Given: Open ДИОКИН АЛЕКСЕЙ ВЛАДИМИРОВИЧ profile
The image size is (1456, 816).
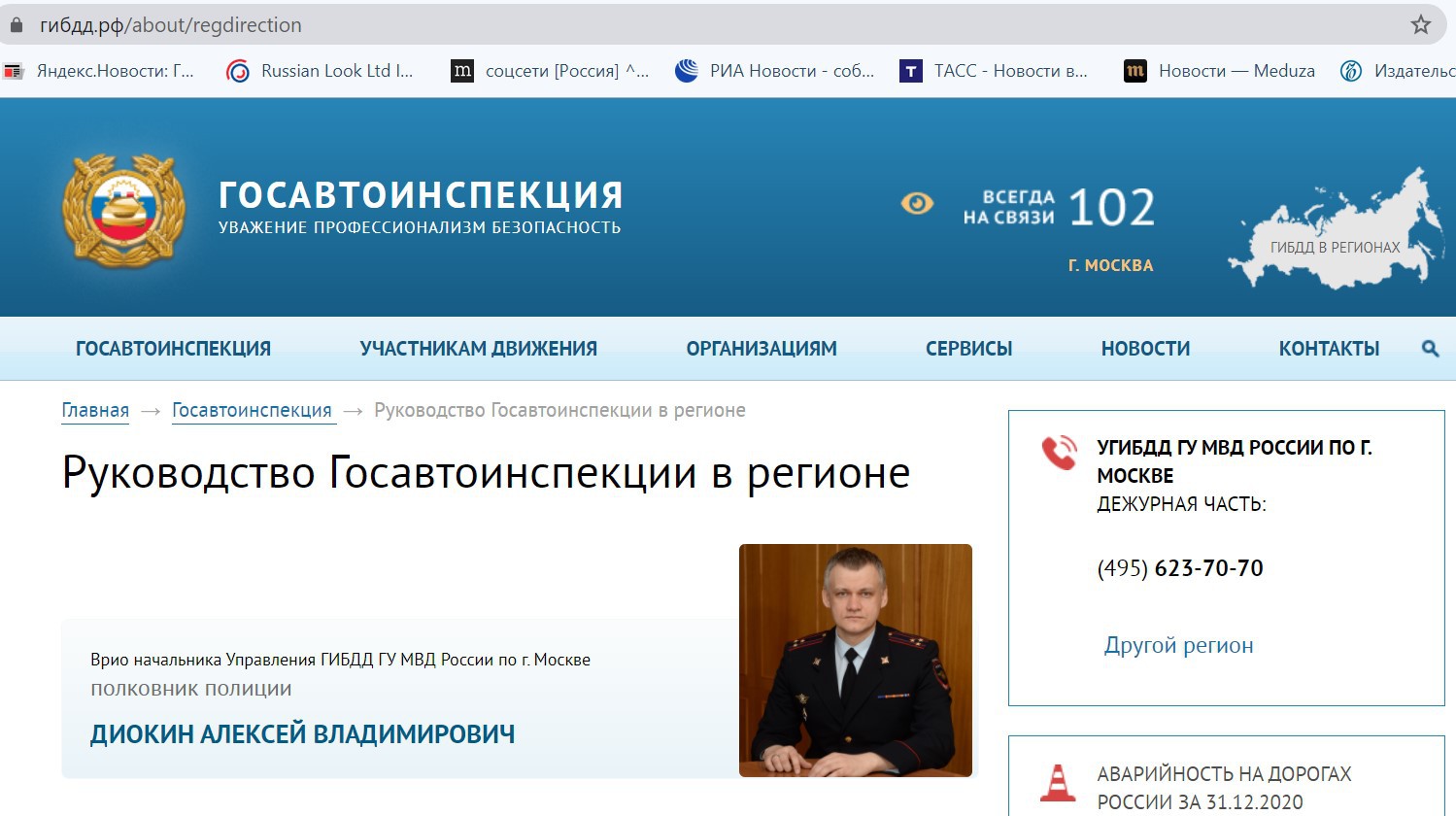Looking at the screenshot, I should pos(303,734).
